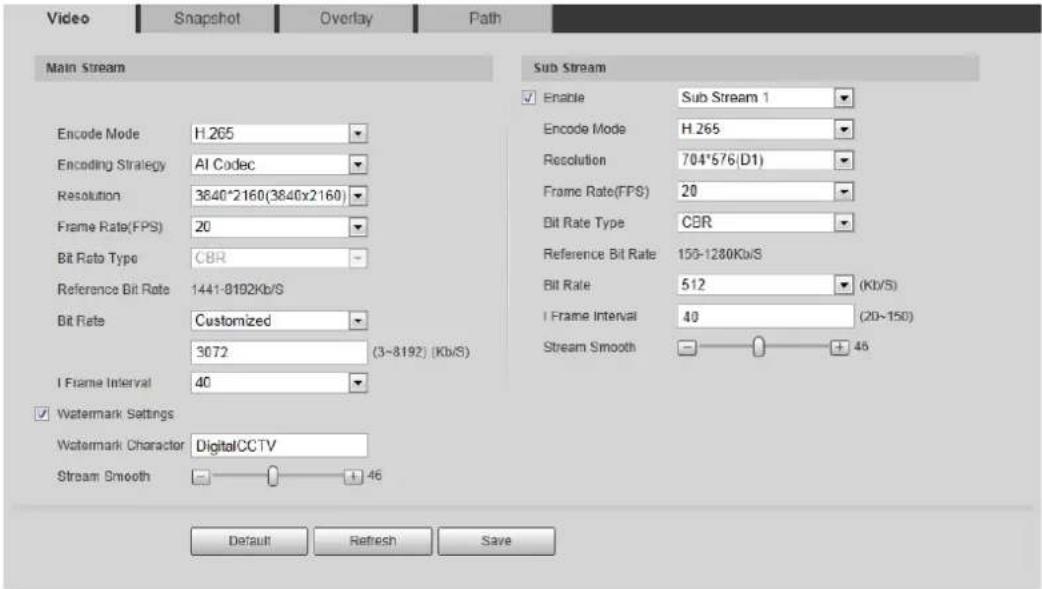This screenshot has width=1042, height=589.
Task: Click Sub Stream reference bit rate value
Action: click(720, 254)
